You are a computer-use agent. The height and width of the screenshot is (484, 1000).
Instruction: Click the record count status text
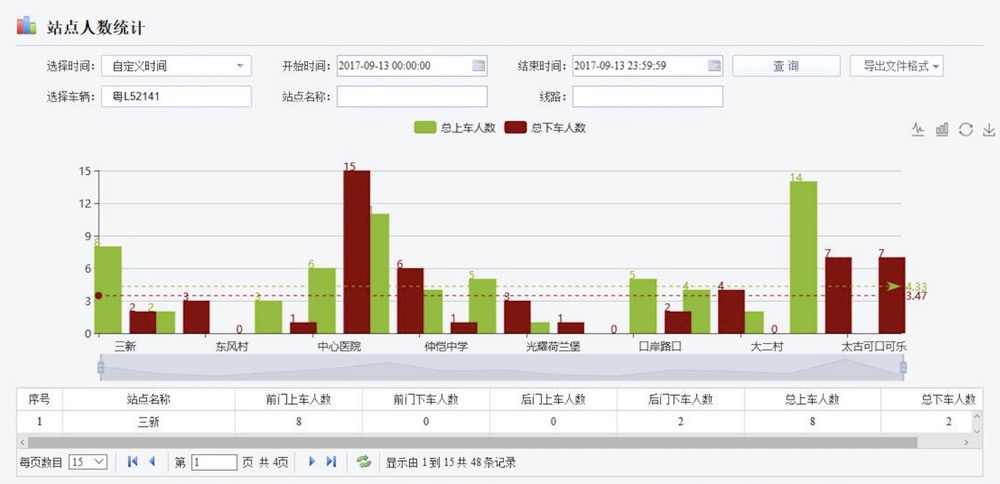[x=450, y=462]
